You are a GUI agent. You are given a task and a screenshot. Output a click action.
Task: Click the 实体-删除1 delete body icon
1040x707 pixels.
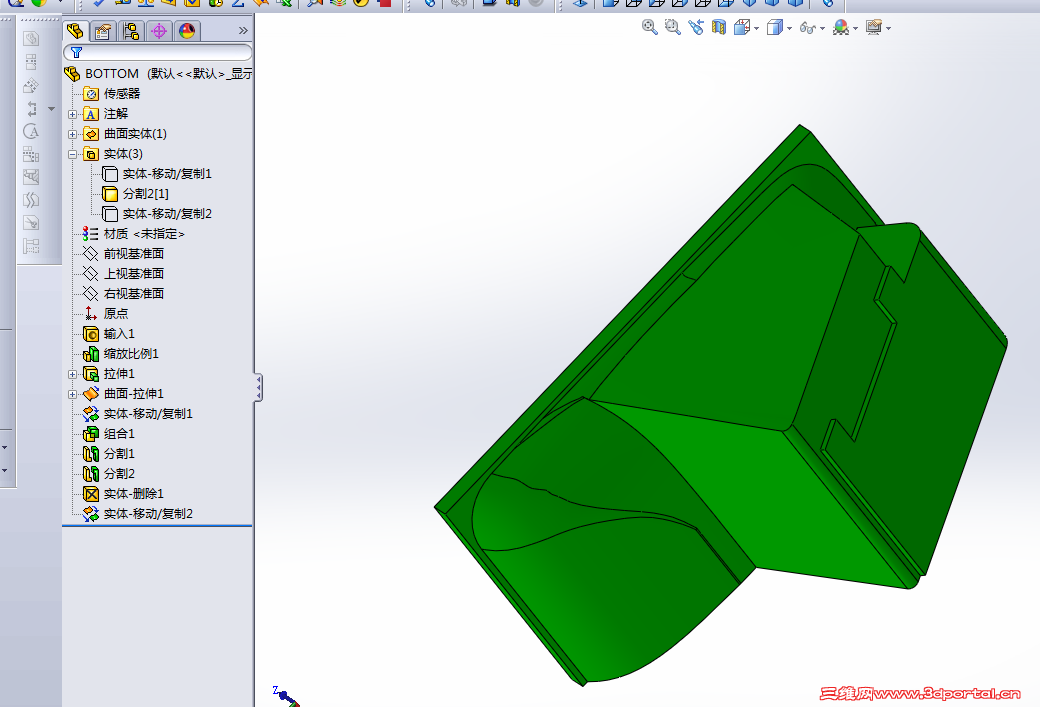click(91, 493)
